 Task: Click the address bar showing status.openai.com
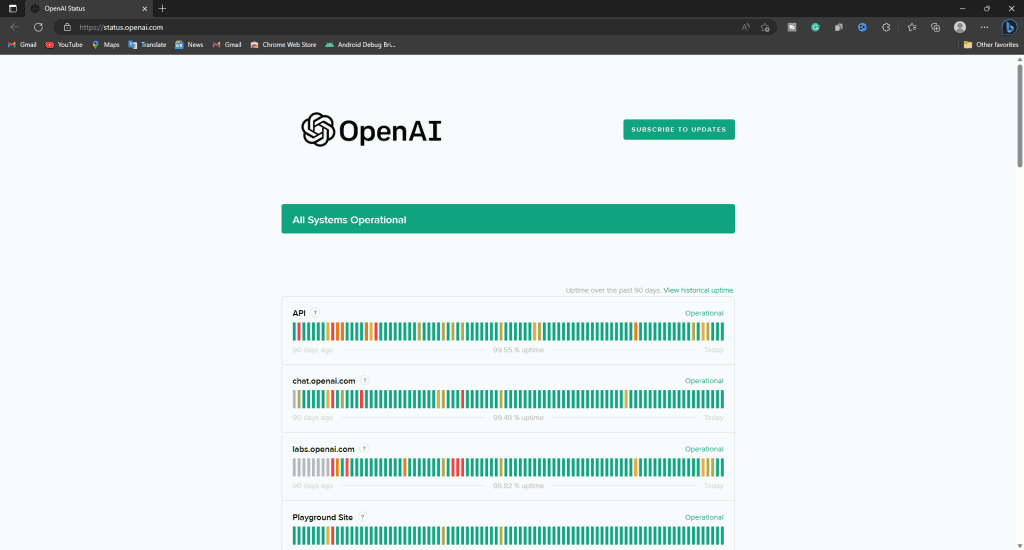tap(400, 27)
